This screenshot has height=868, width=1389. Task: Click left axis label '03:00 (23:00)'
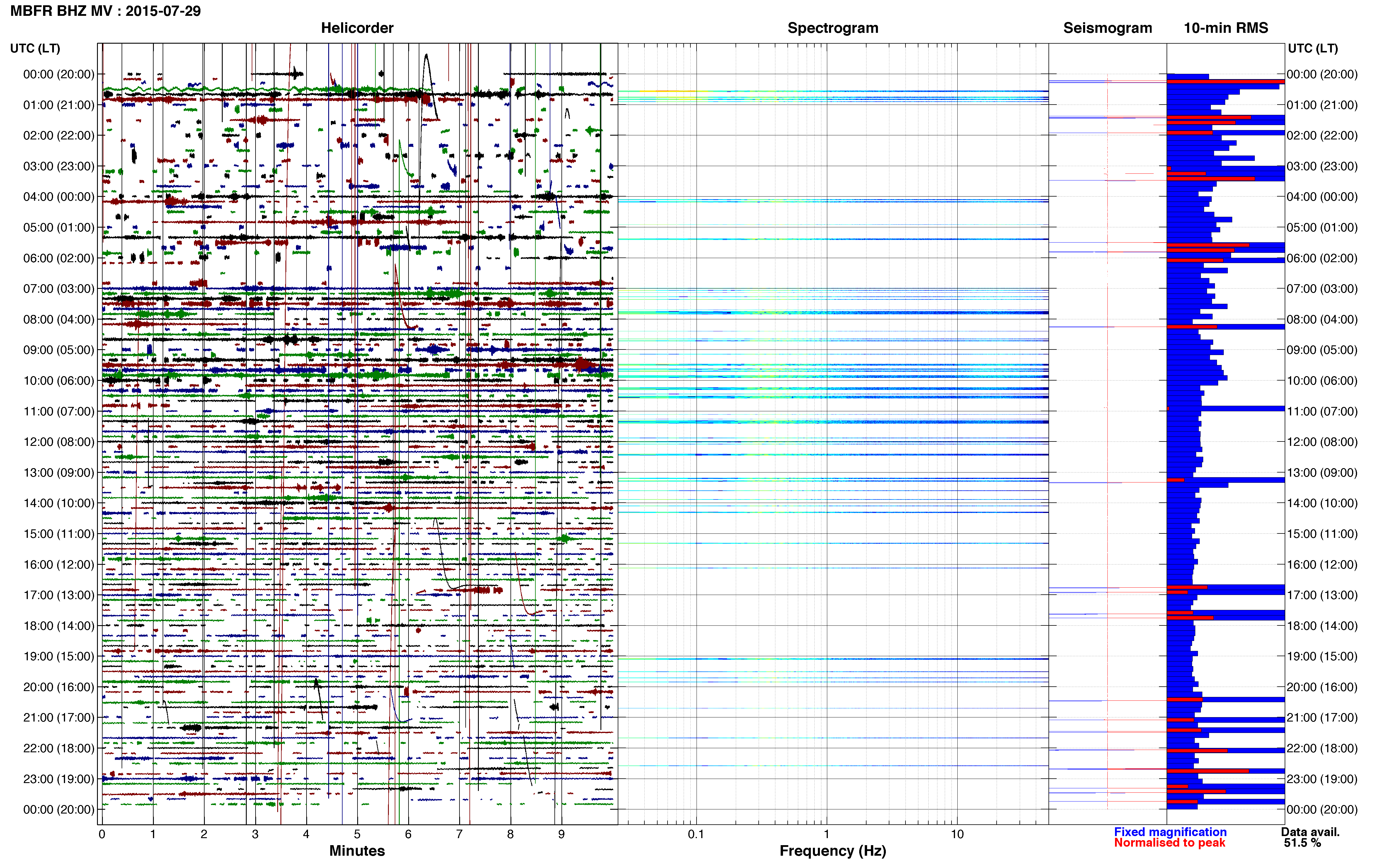pyautogui.click(x=59, y=166)
